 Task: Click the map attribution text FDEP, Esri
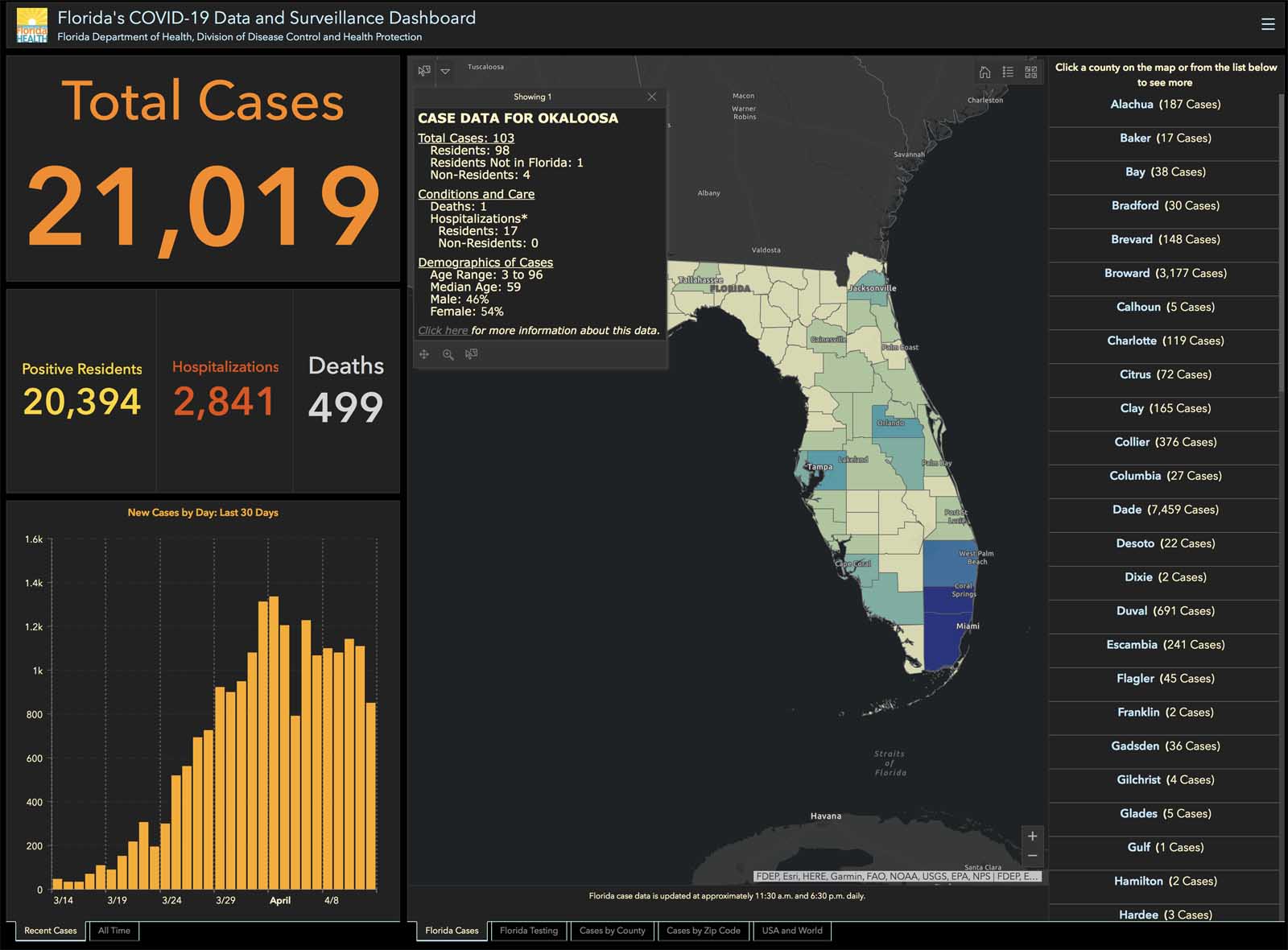tap(897, 876)
